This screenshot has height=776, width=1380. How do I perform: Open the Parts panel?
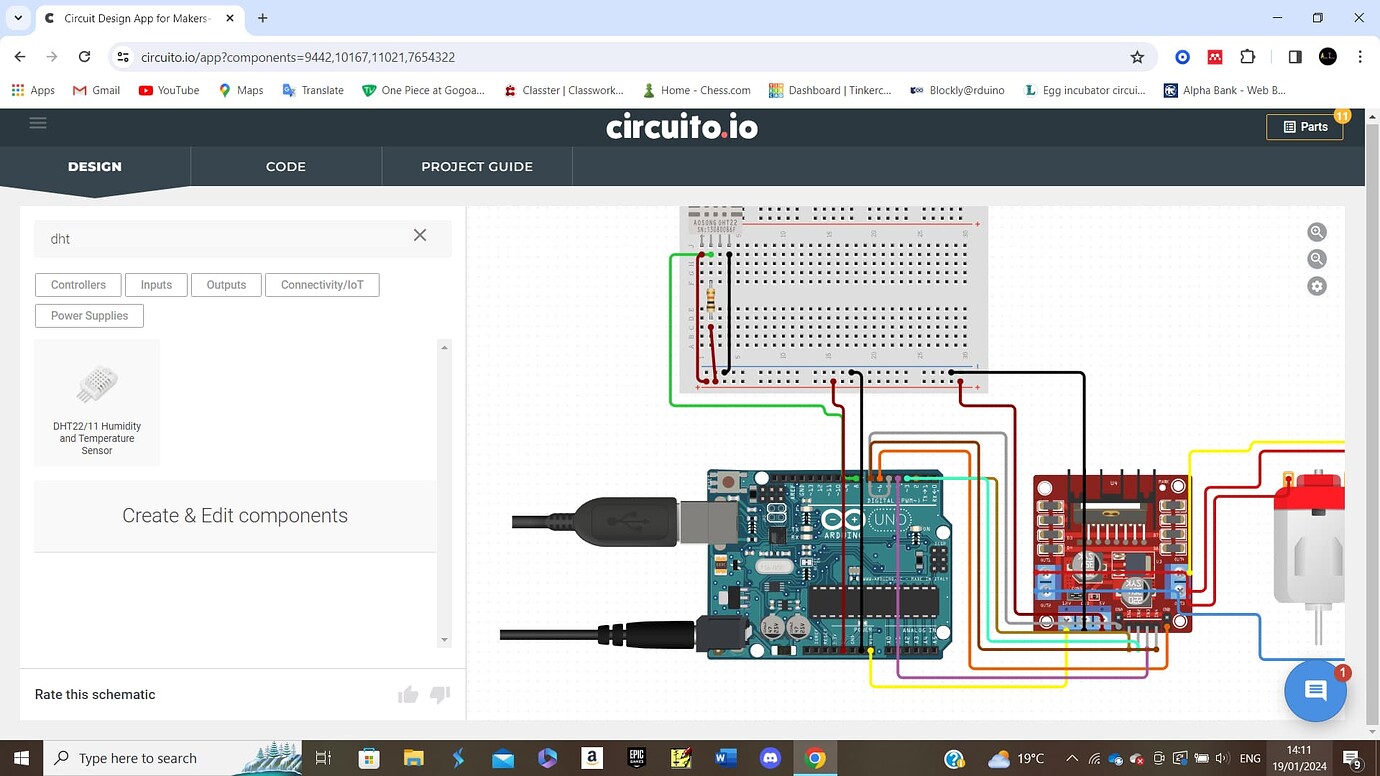[x=1305, y=126]
